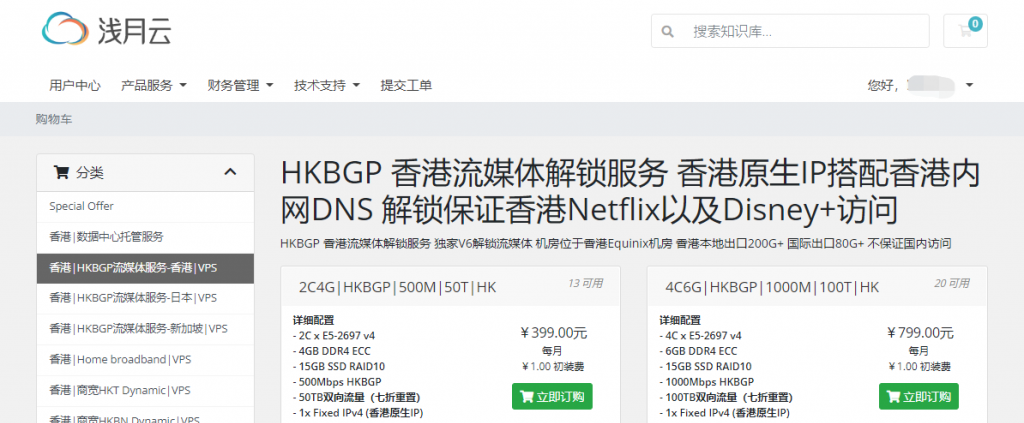Select 香港|HKBGP流媒体服务-香港|VPS category
The image size is (1024, 423).
pyautogui.click(x=146, y=268)
